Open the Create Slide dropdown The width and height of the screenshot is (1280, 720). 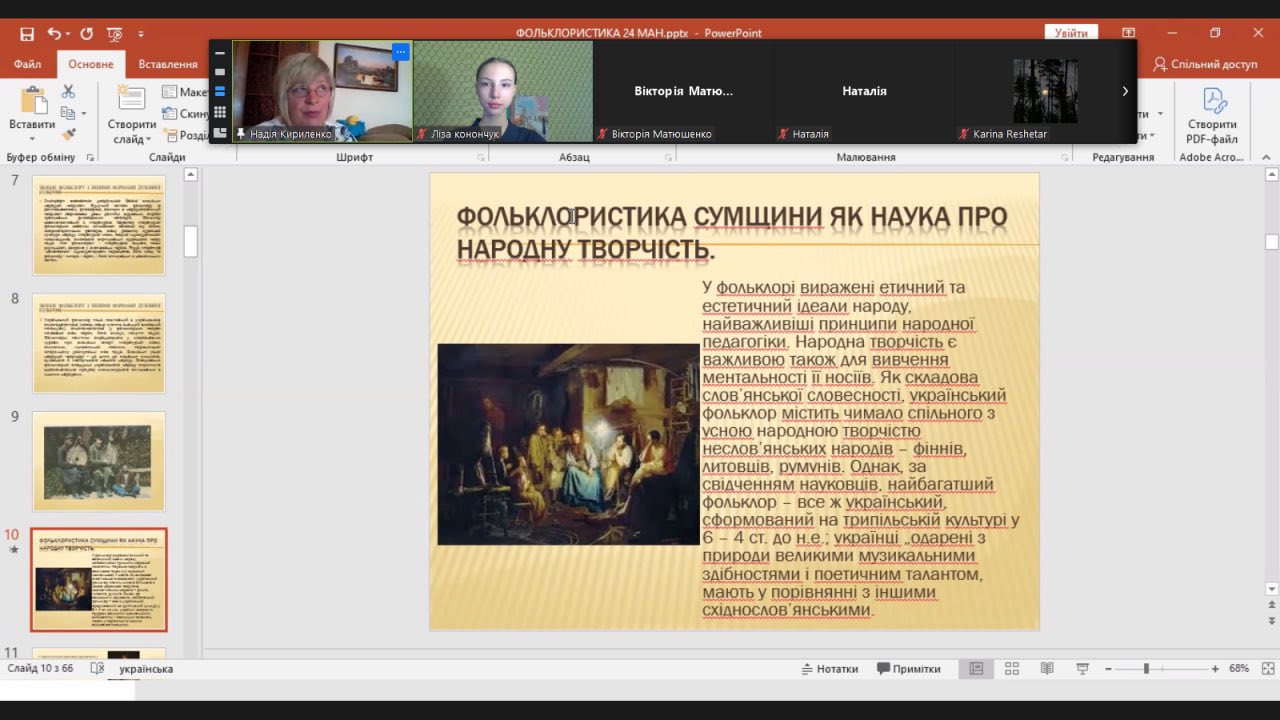[131, 139]
